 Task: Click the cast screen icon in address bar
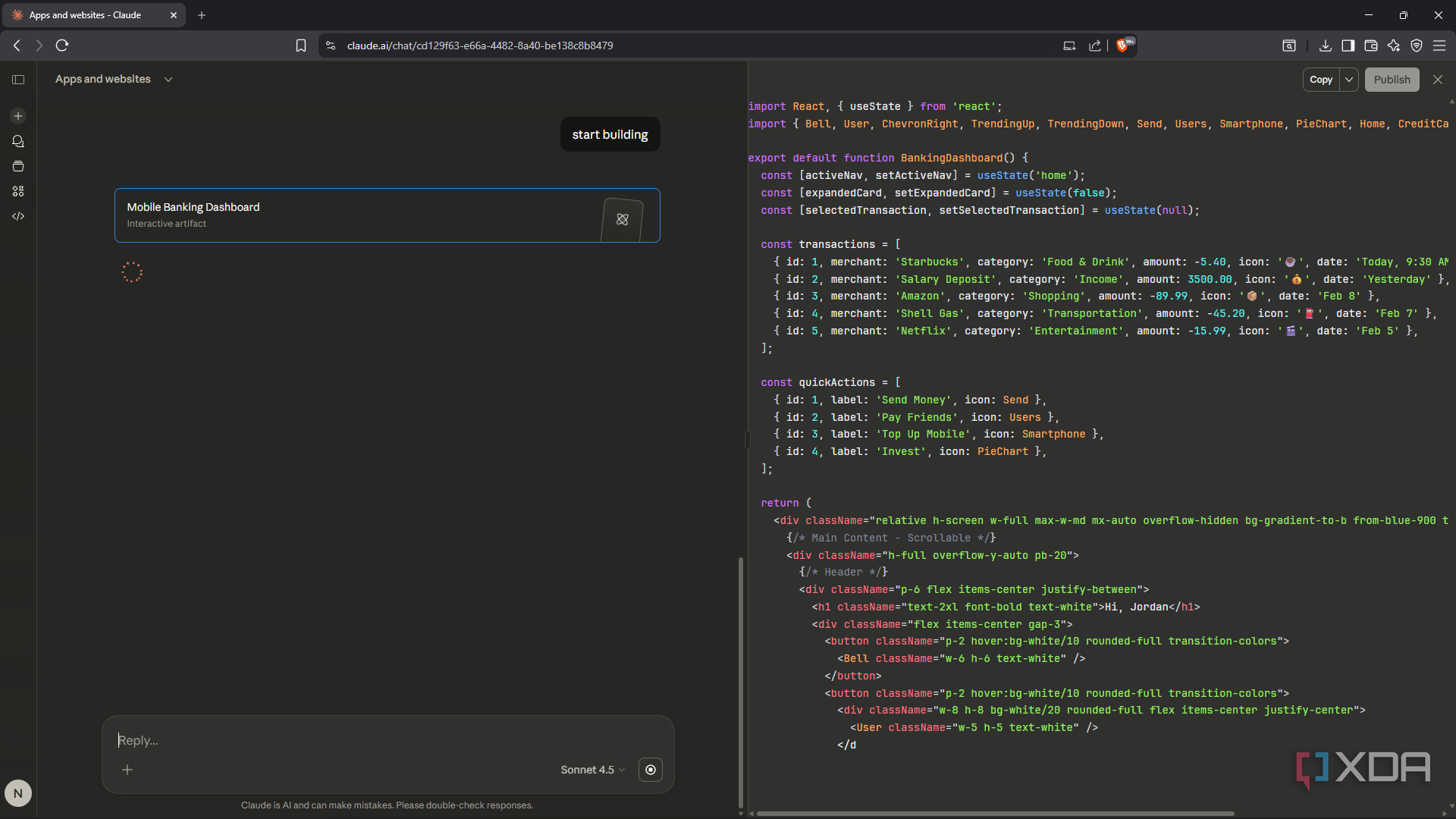(1069, 45)
